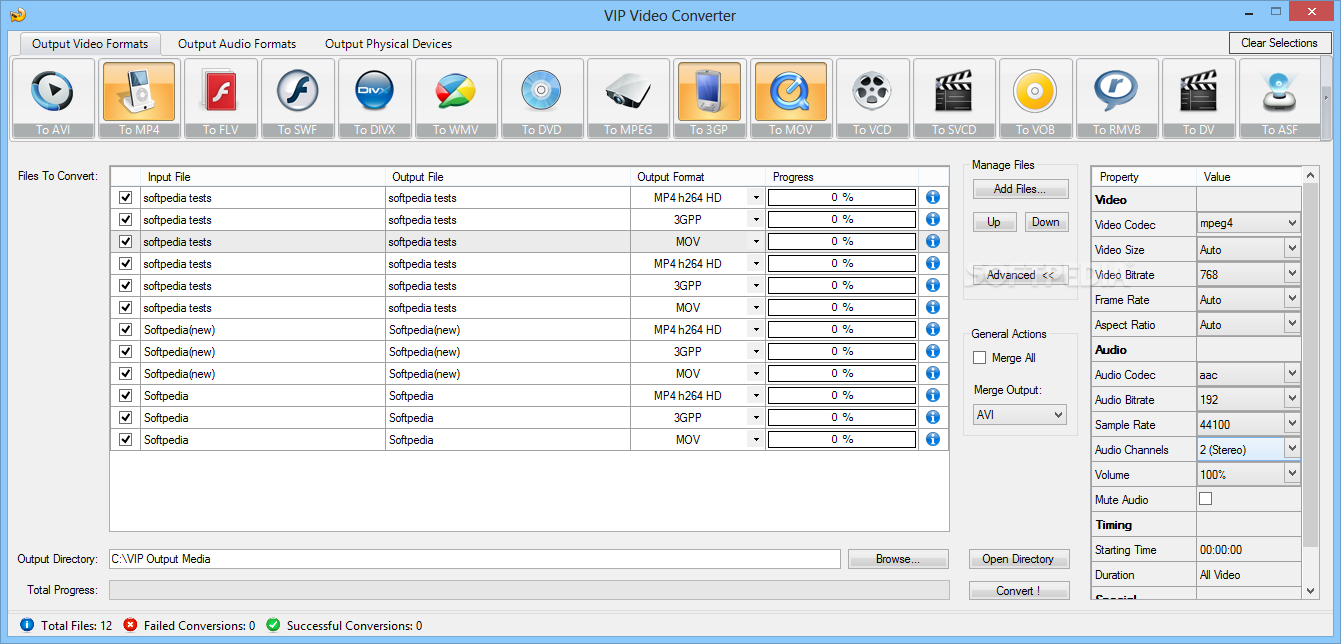The image size is (1341, 644).
Task: Click the Successful Conversions green check icon
Action: tap(273, 625)
